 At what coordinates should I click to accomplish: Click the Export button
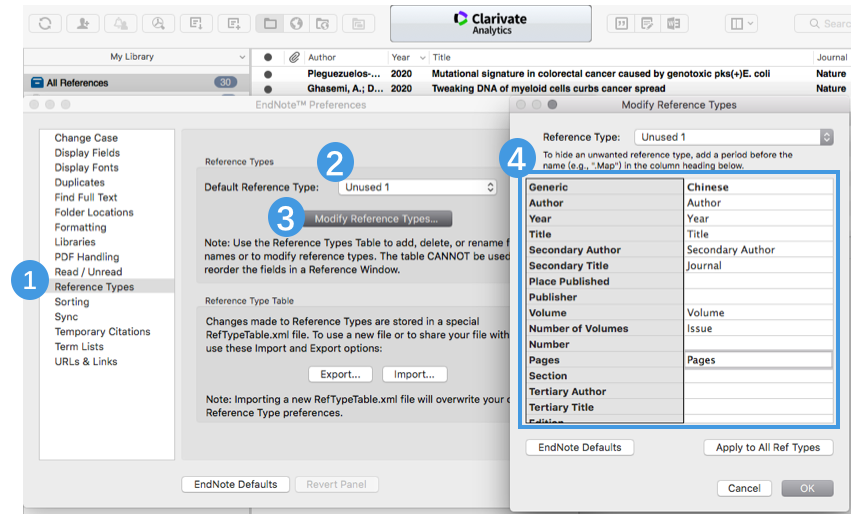coord(340,374)
